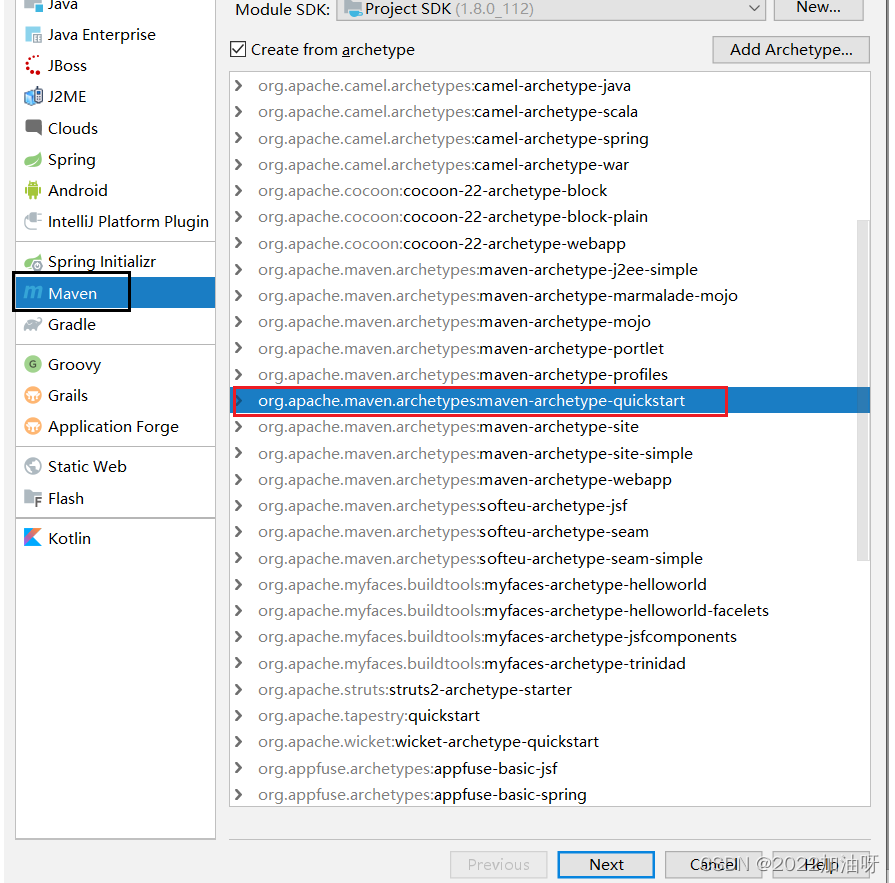The height and width of the screenshot is (883, 895).
Task: Expand camel-archetype-scala entry
Action: click(x=239, y=112)
